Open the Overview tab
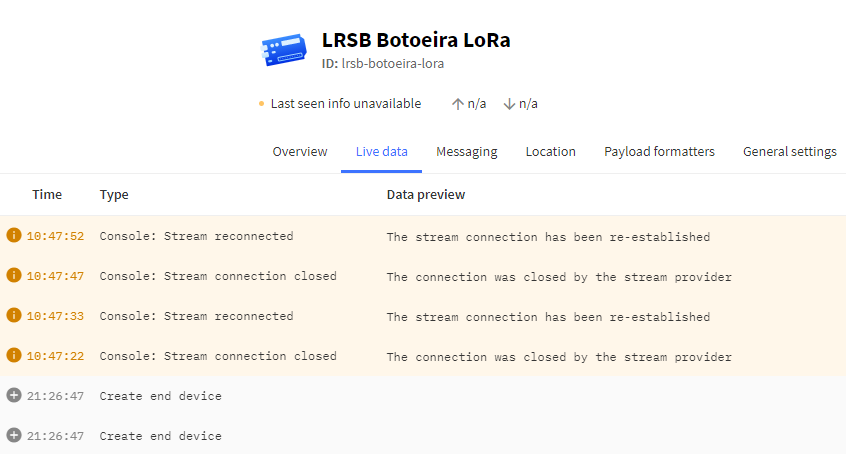 point(299,152)
